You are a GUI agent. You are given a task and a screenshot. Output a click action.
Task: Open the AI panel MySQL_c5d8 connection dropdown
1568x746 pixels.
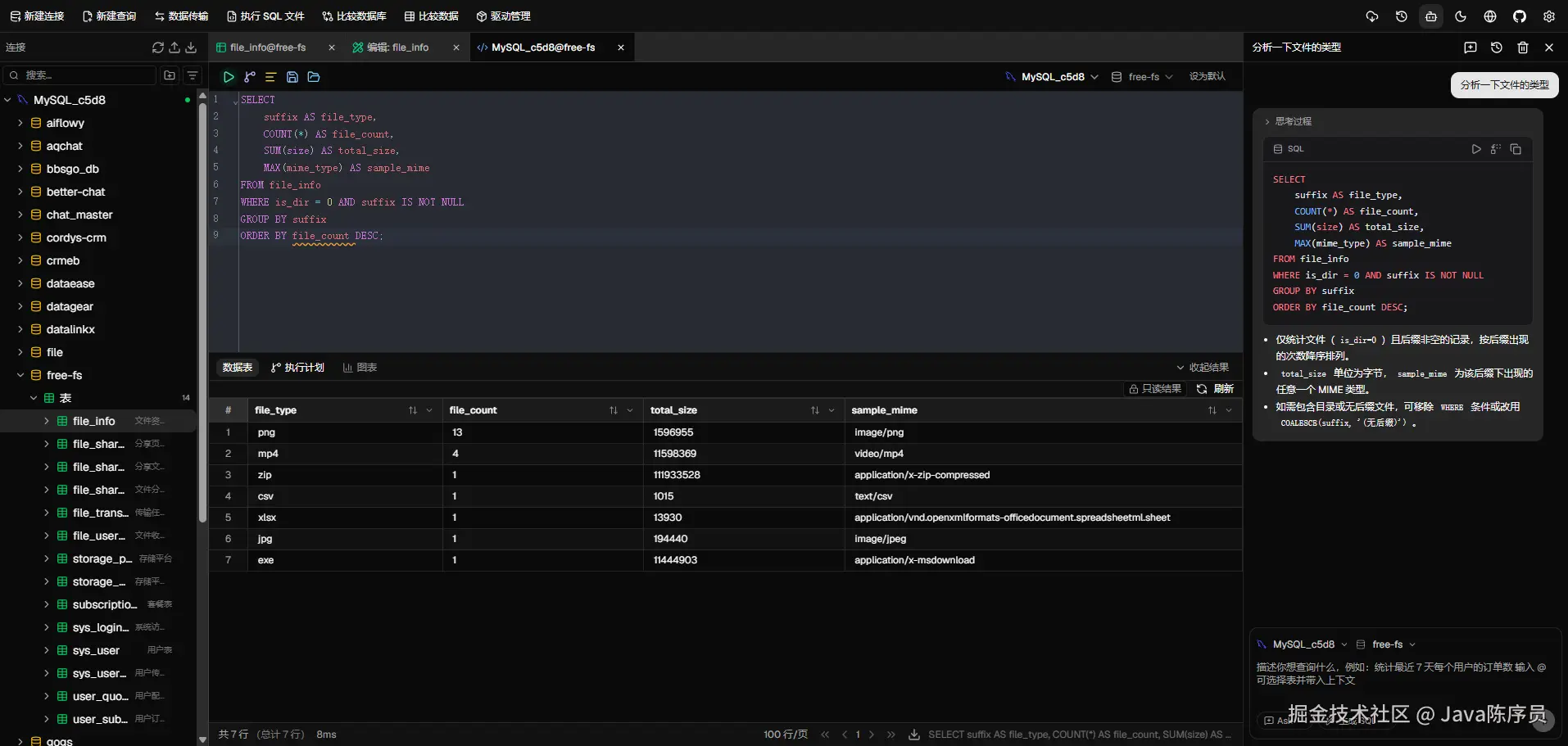pos(1302,644)
